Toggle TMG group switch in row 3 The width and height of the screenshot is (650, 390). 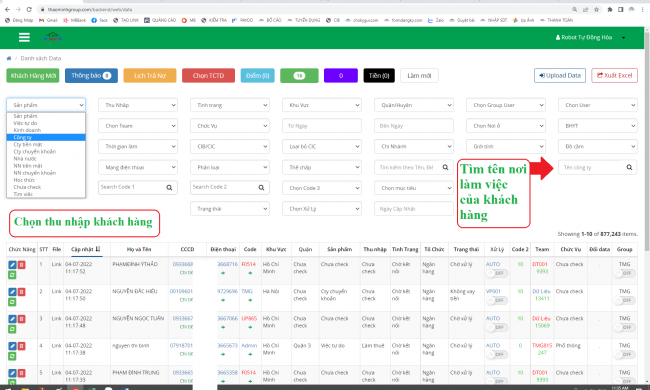(624, 327)
